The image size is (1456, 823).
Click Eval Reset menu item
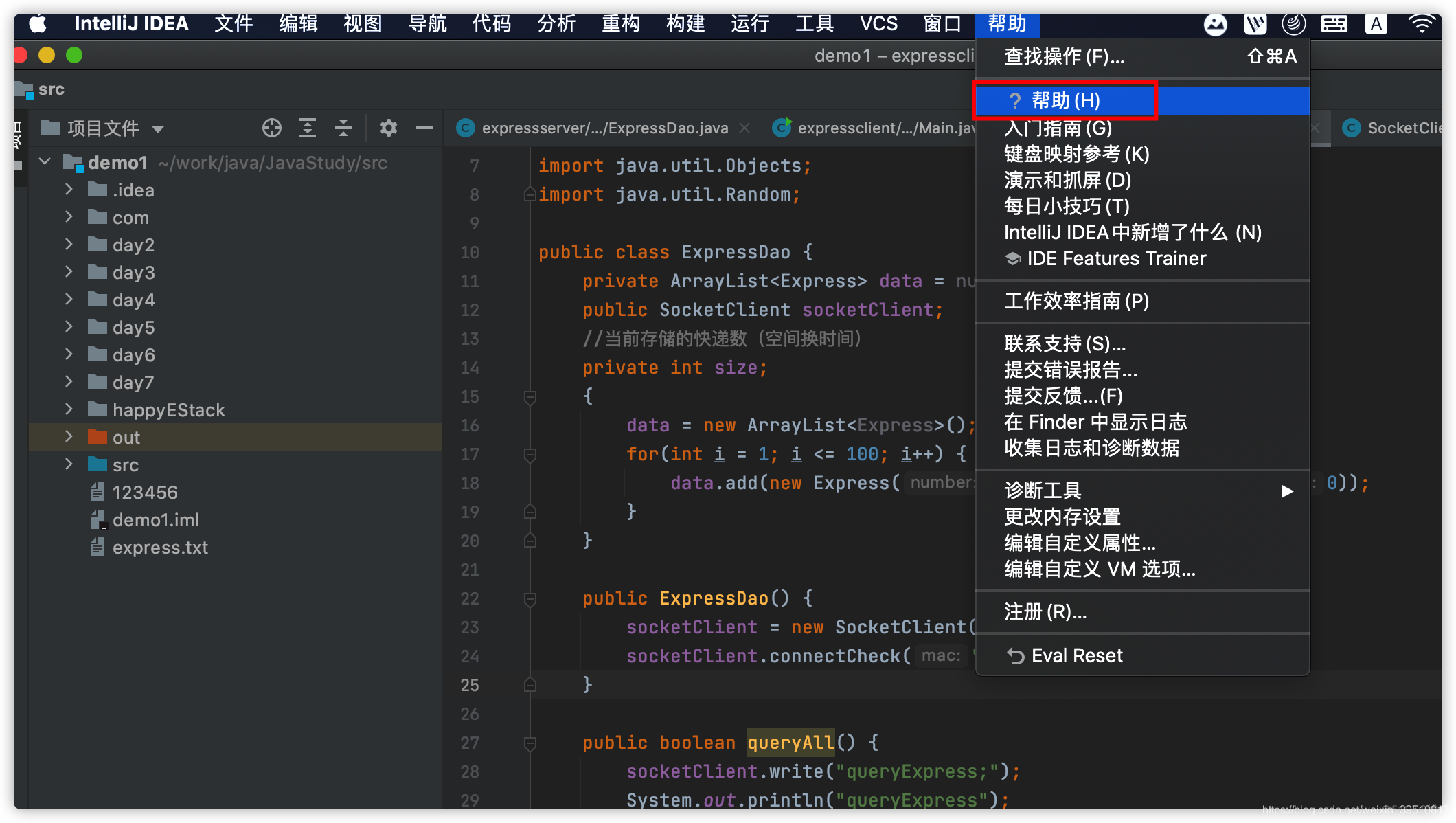click(x=1142, y=655)
